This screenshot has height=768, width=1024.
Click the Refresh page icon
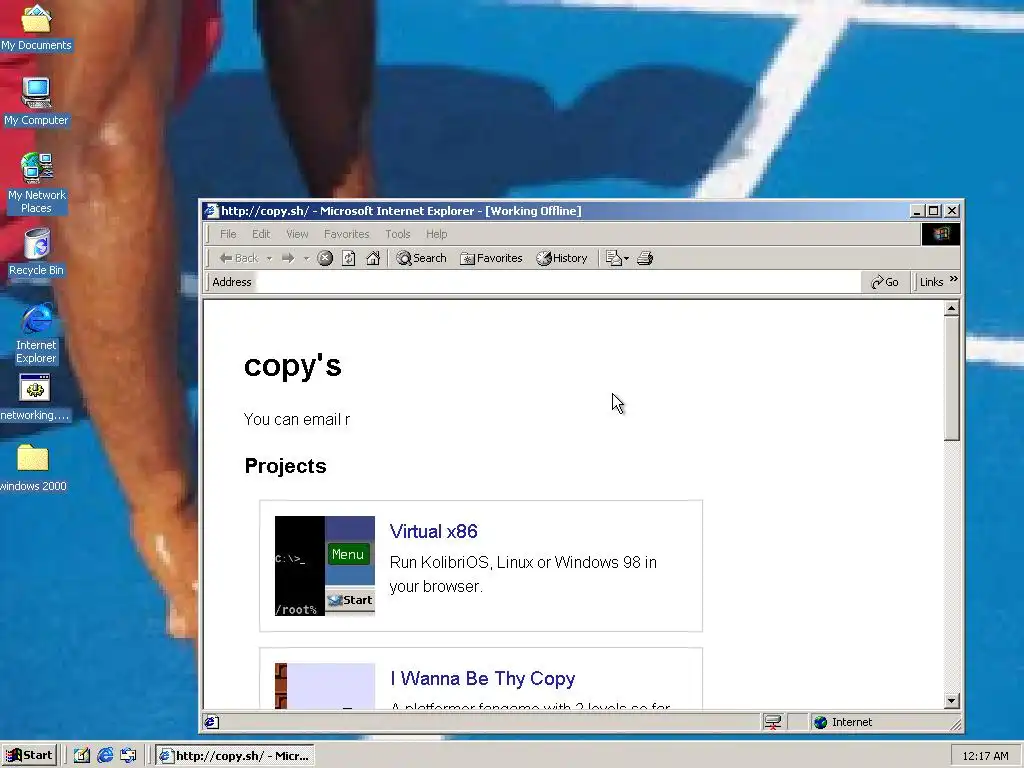pyautogui.click(x=349, y=259)
